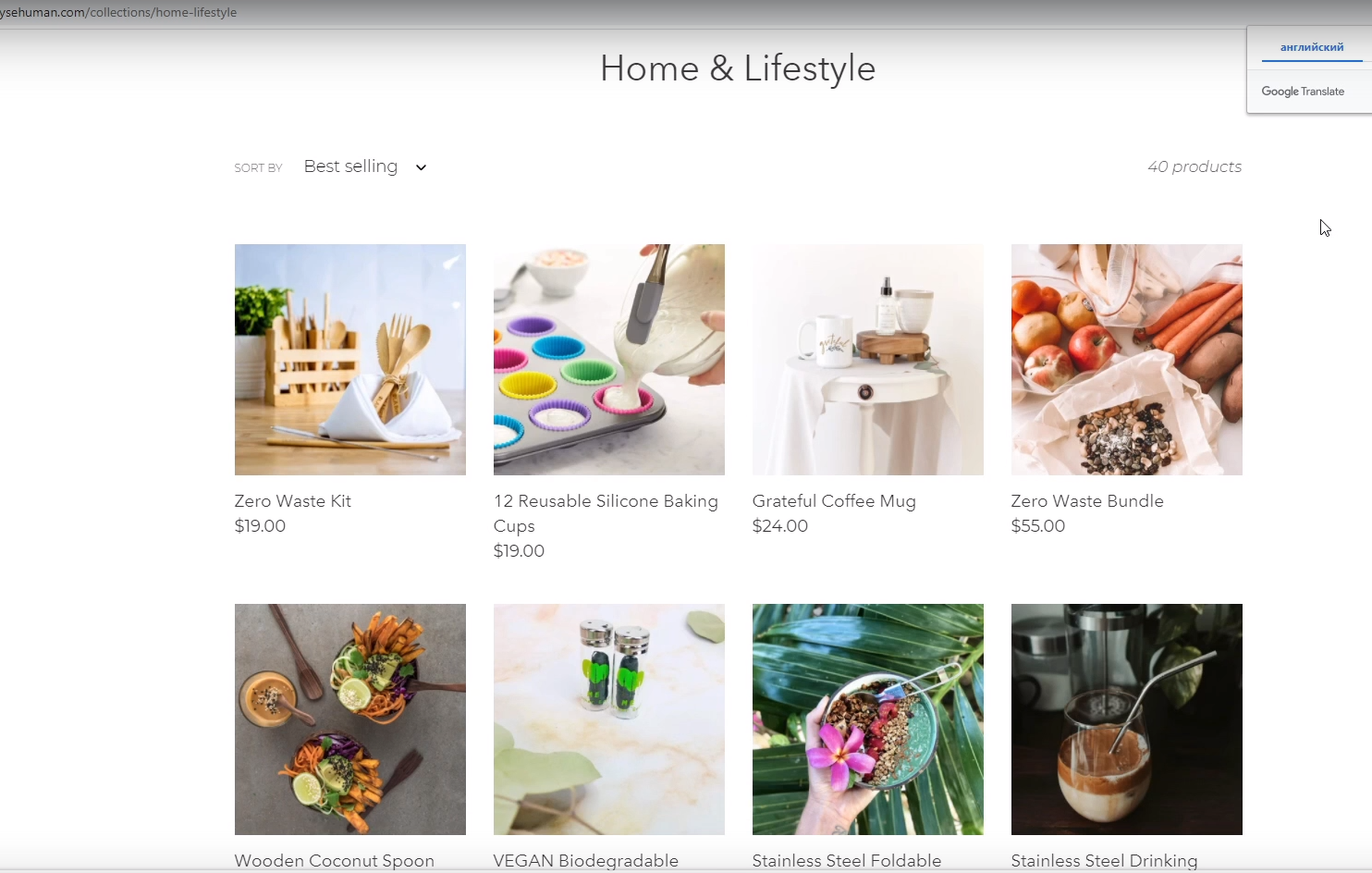
Task: Click the 12 Reusable Silicone Baking Cups link
Action: point(606,513)
